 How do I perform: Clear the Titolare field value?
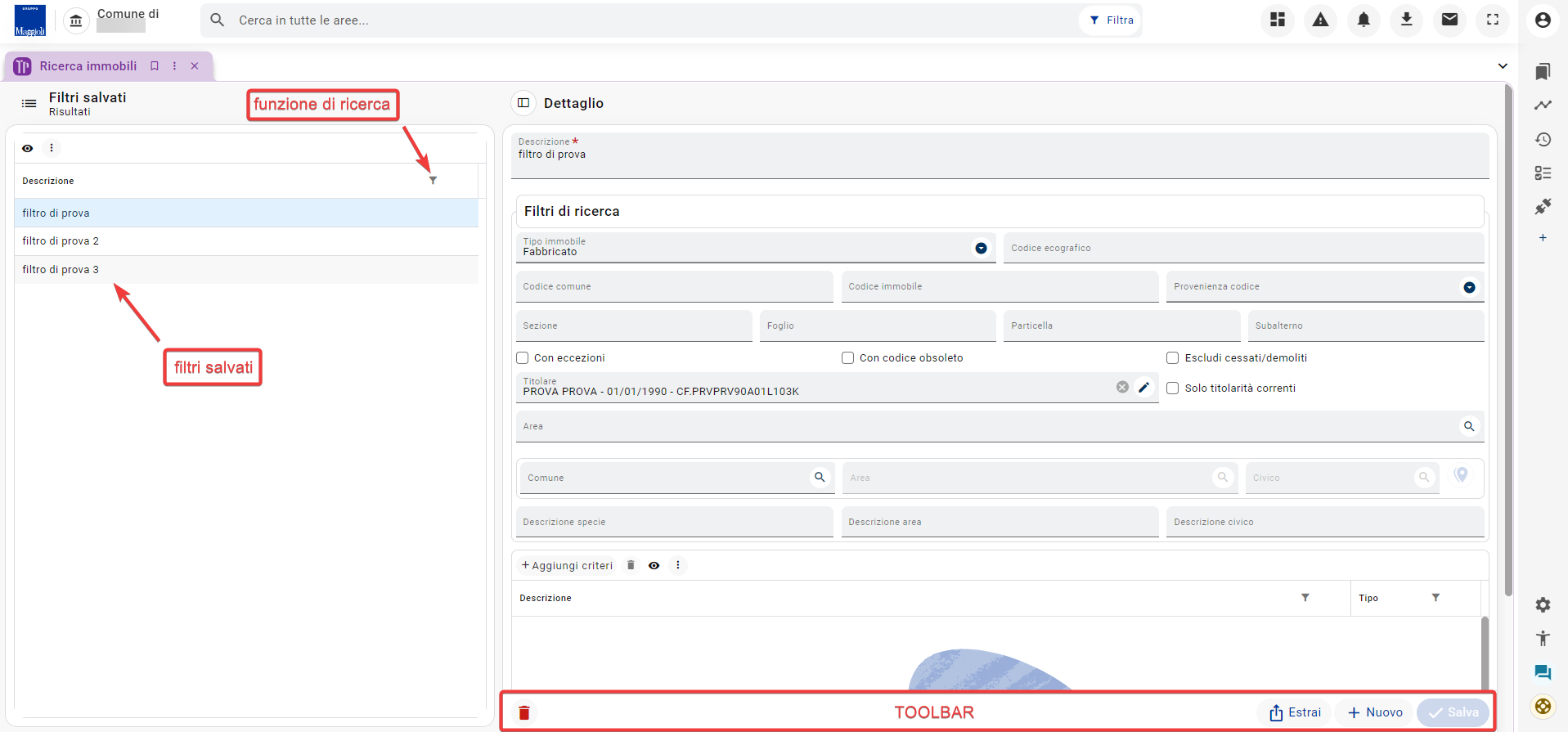(x=1122, y=387)
